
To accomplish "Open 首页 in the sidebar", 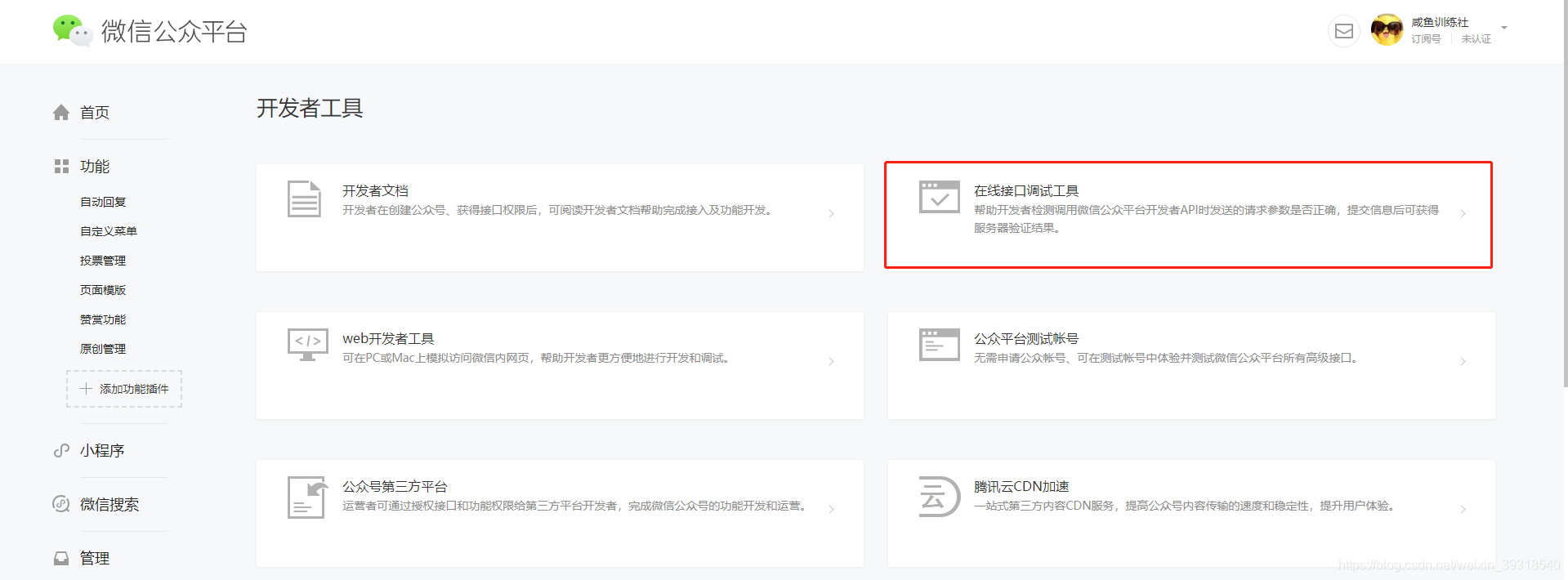I will (x=95, y=112).
